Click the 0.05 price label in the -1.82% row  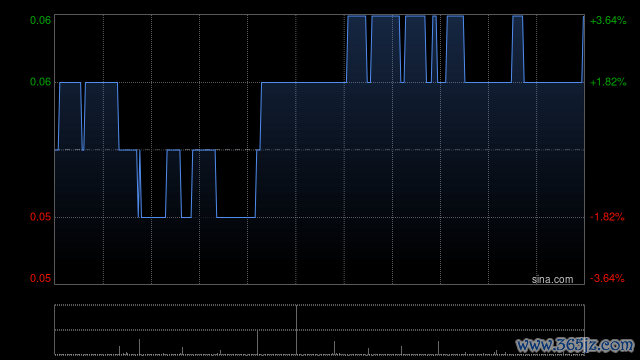(x=40, y=217)
